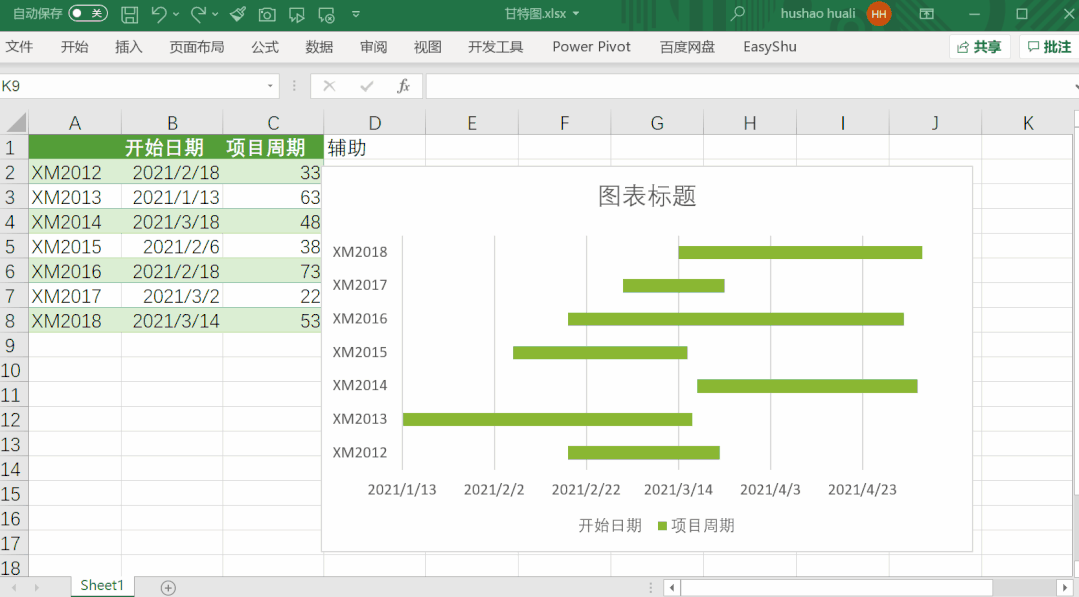Click the sheet navigation right arrow
The width and height of the screenshot is (1079, 597).
pos(36,587)
